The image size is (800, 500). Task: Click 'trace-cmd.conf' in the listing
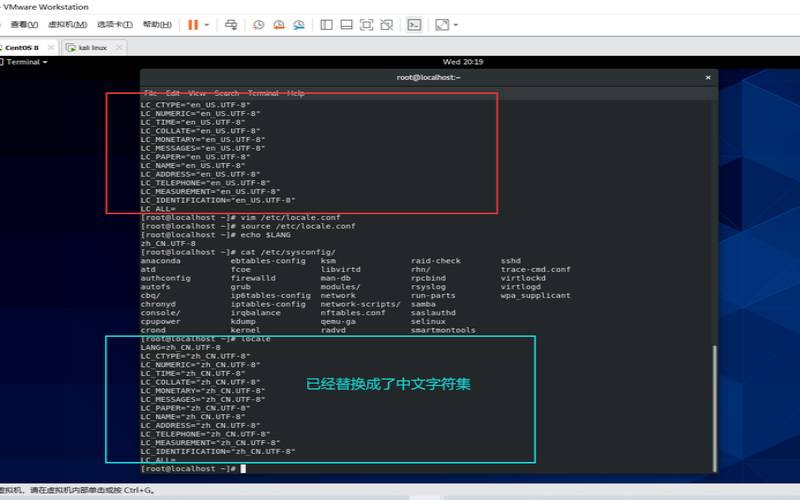point(536,269)
